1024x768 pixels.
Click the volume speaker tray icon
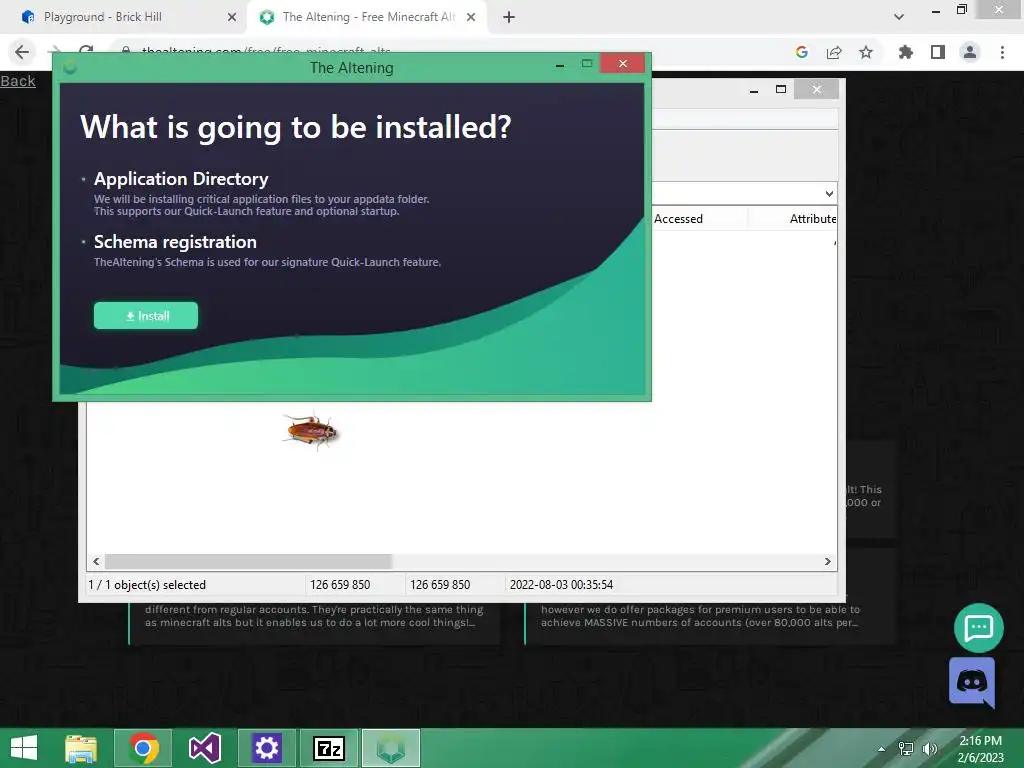[930, 748]
